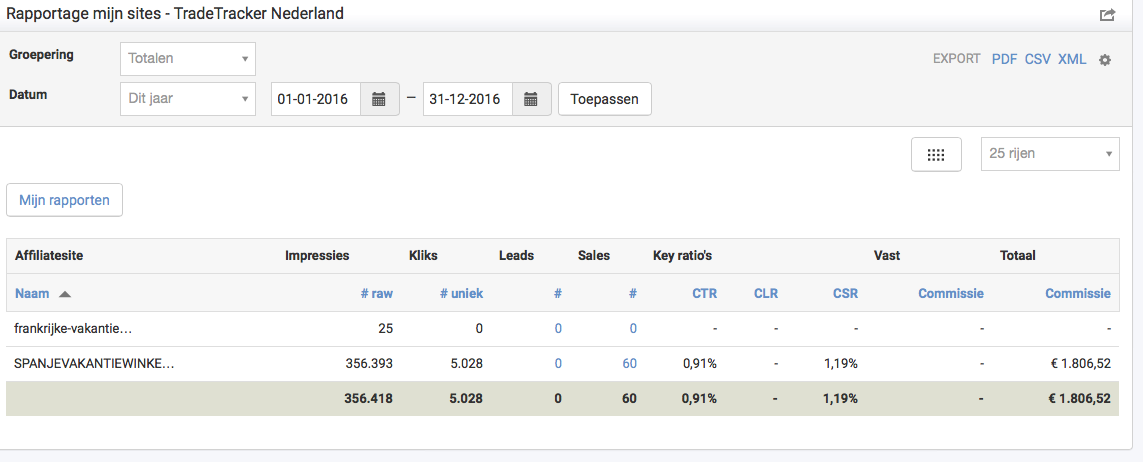This screenshot has width=1143, height=462.
Task: Export report as PDF
Action: pos(1004,59)
